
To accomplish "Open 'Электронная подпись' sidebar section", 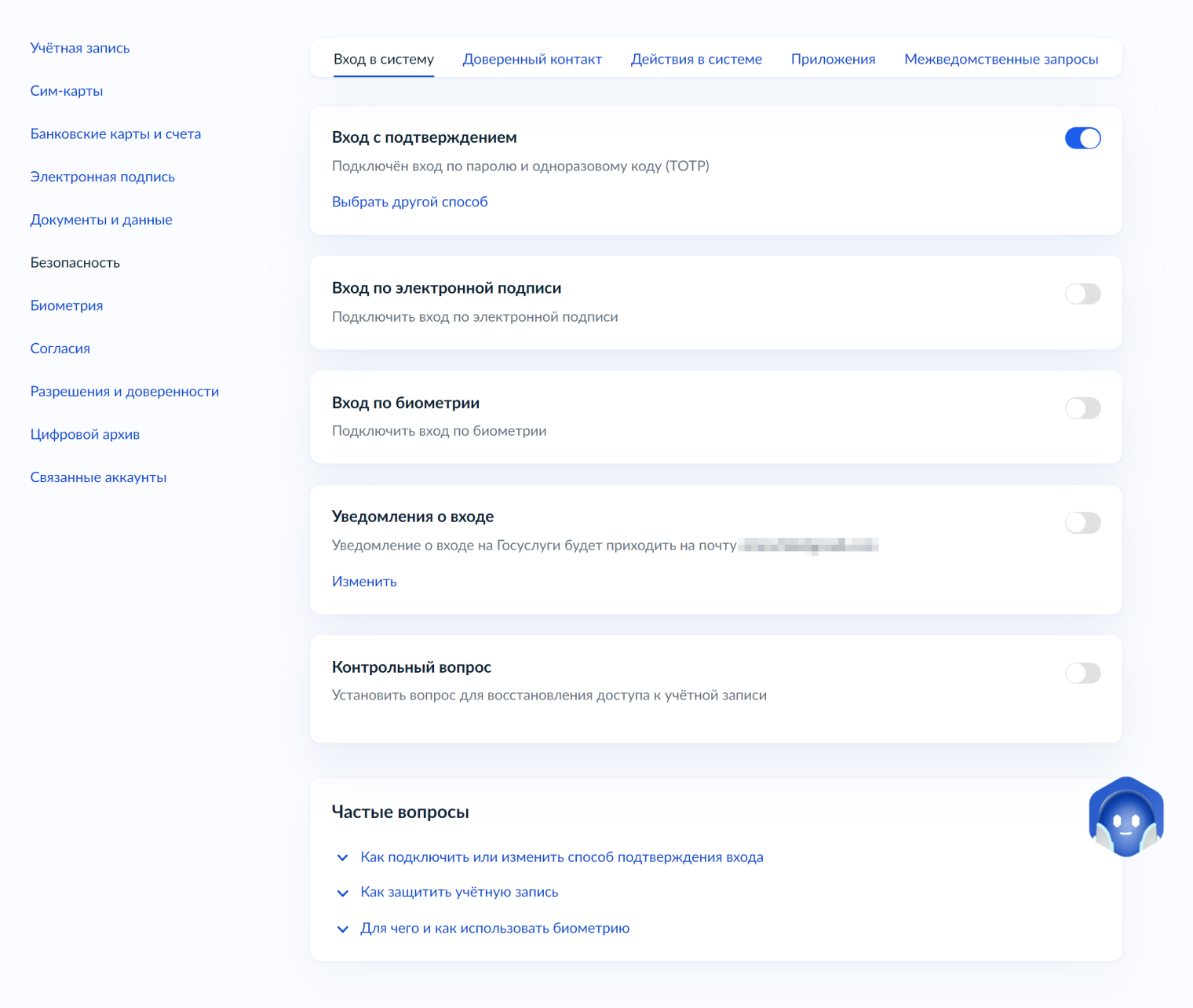I will tap(103, 177).
